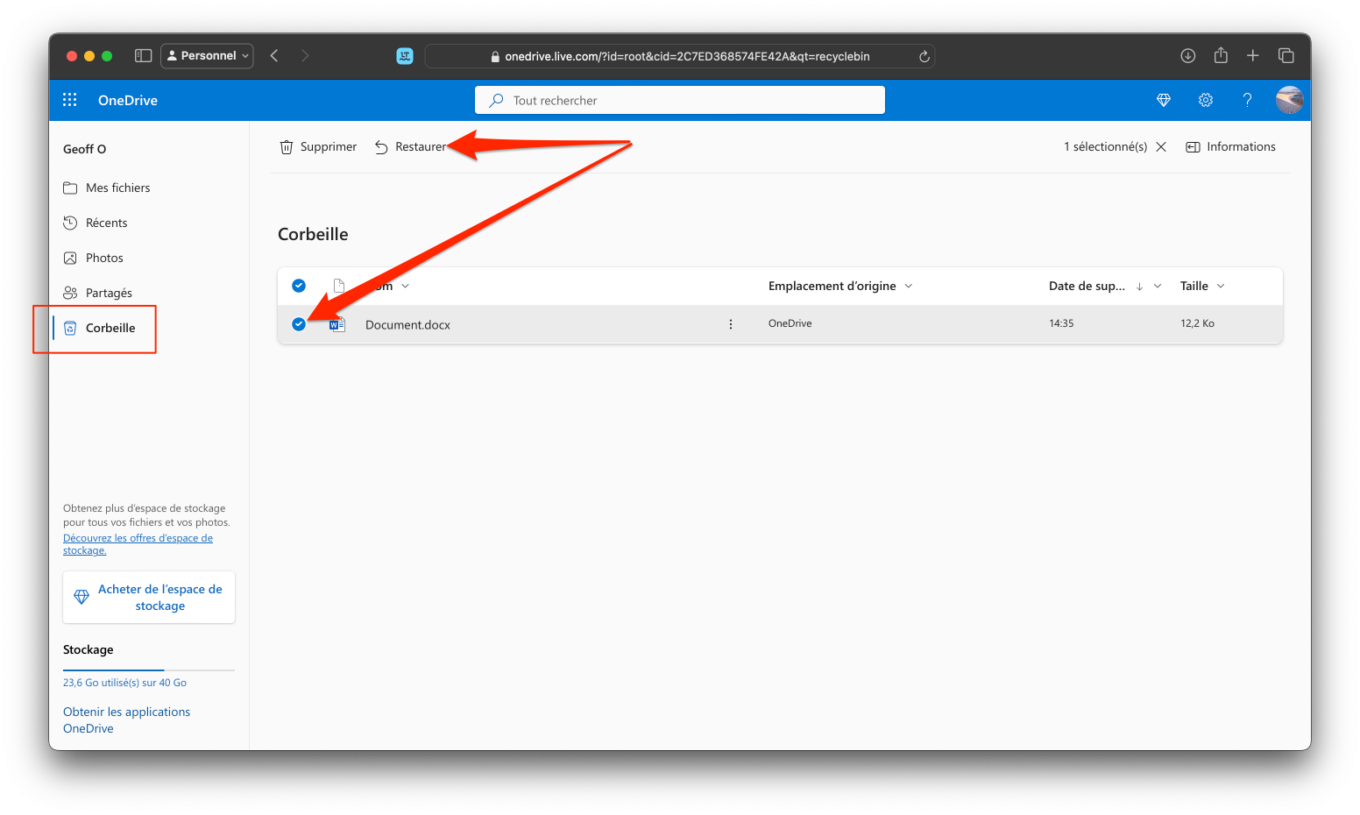The image size is (1360, 815).
Task: Open the premium diamond icon in header
Action: (1163, 100)
